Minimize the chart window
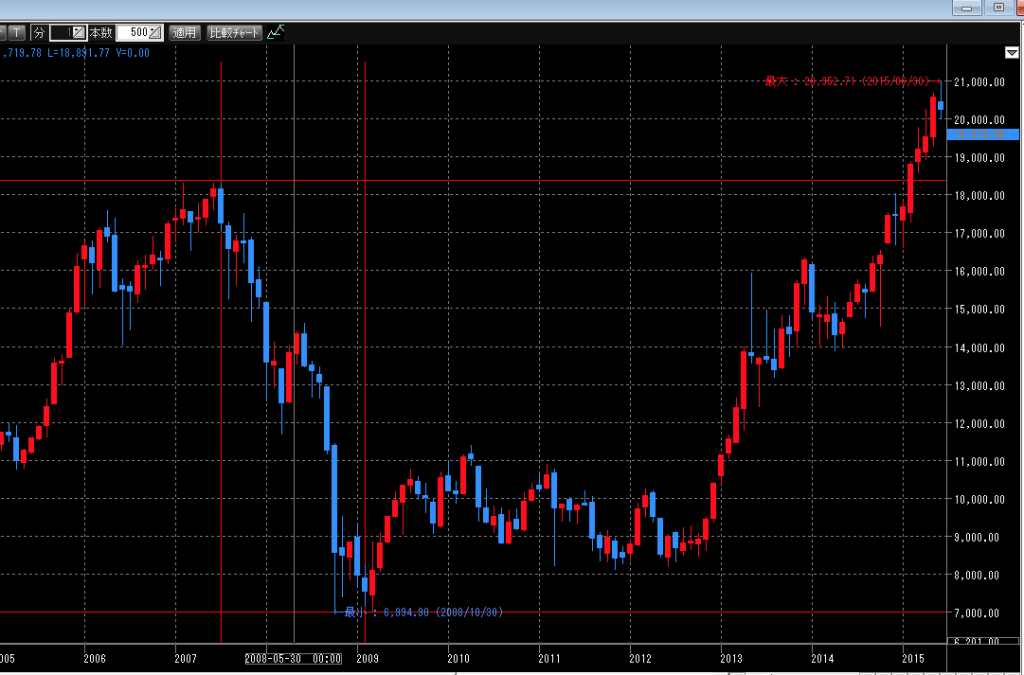 966,7
